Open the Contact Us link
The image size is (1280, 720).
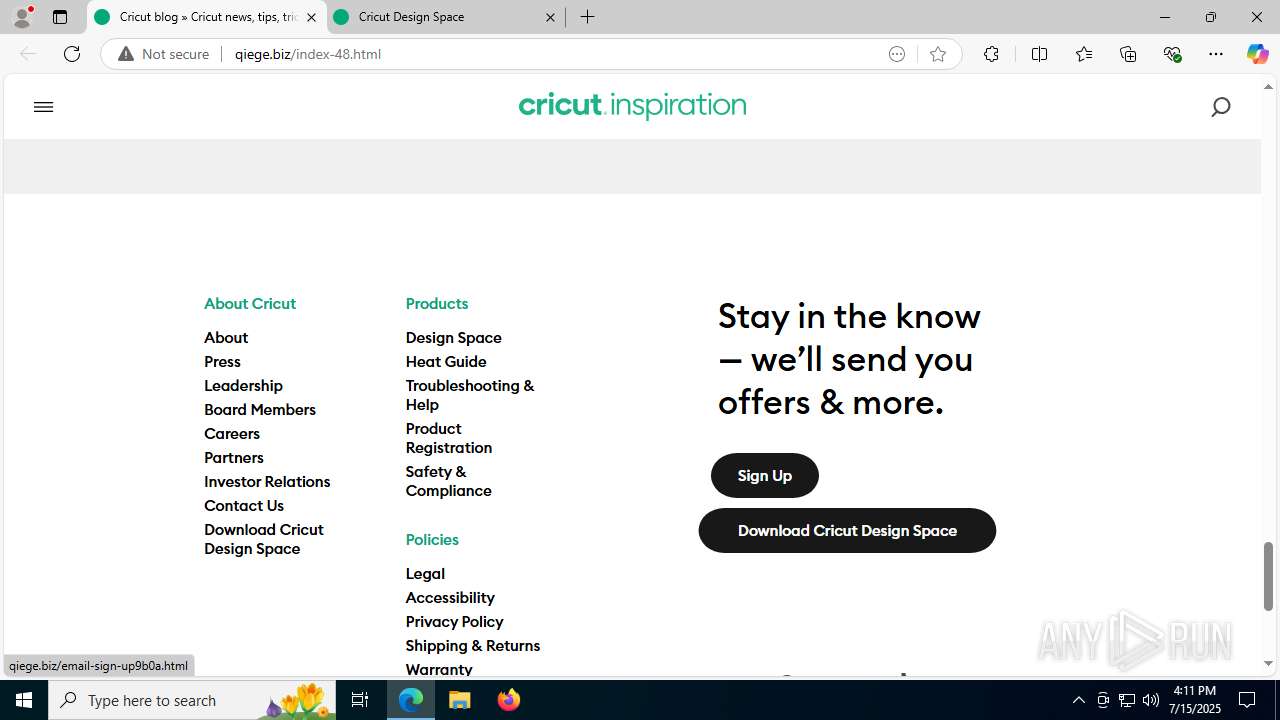244,506
